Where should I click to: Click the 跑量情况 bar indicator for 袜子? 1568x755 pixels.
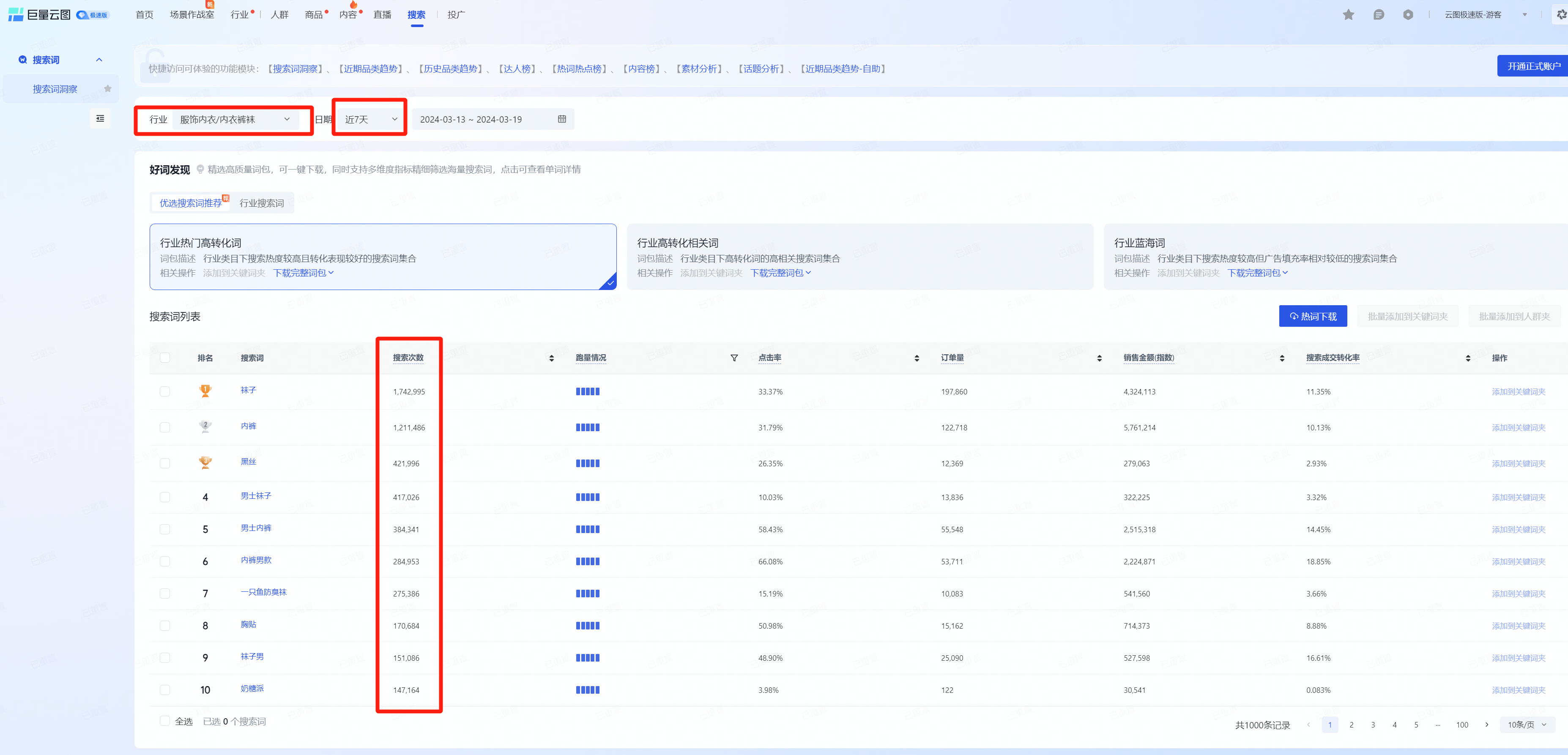coord(587,391)
